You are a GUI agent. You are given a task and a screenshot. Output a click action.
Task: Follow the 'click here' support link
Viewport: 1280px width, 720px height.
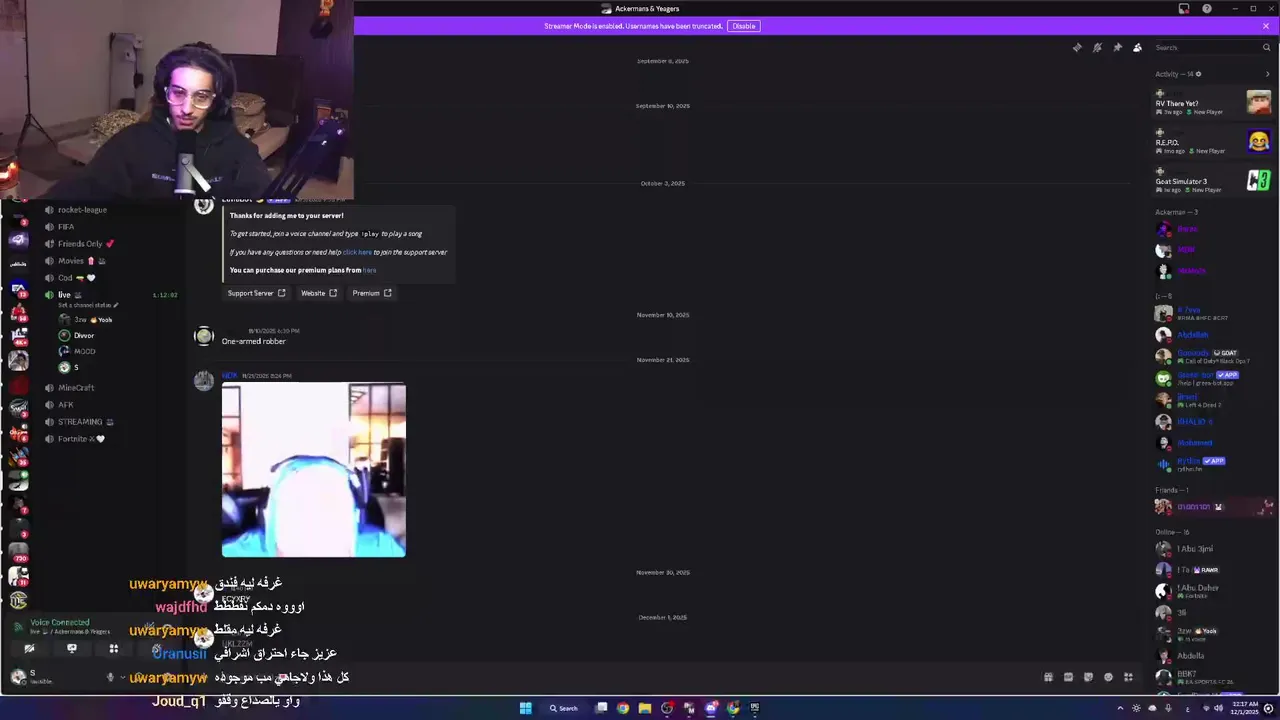point(357,252)
